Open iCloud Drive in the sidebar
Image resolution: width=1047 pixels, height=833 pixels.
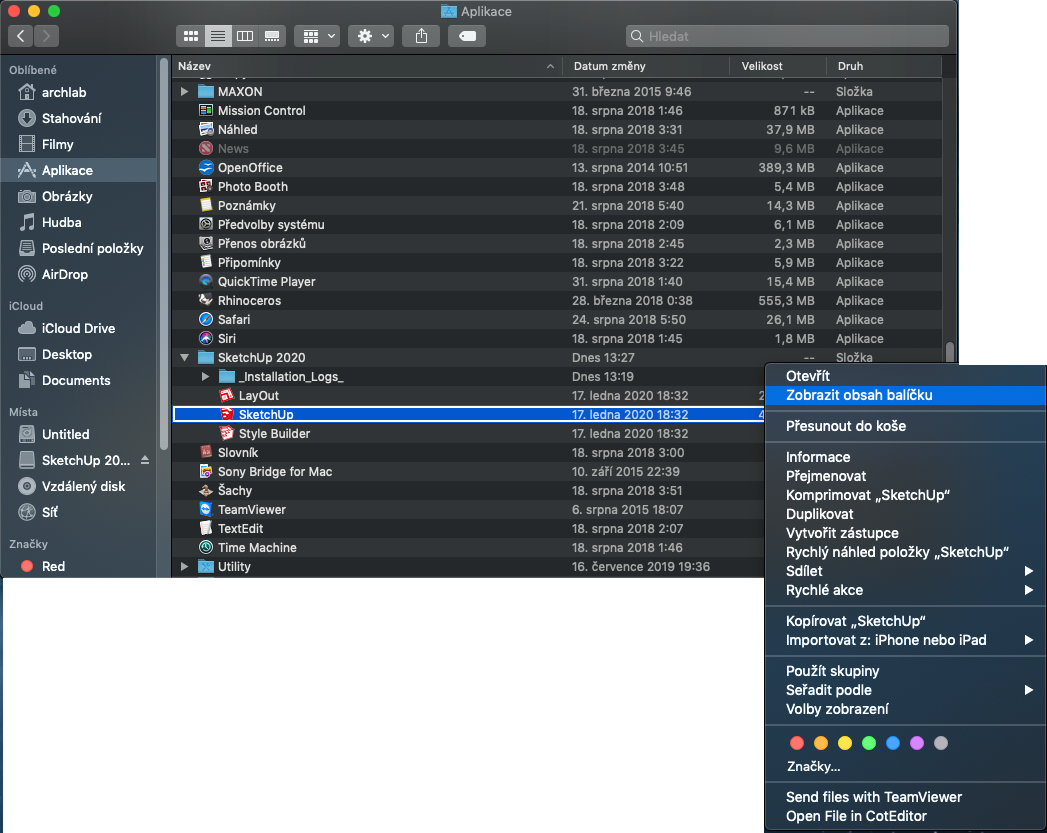79,328
